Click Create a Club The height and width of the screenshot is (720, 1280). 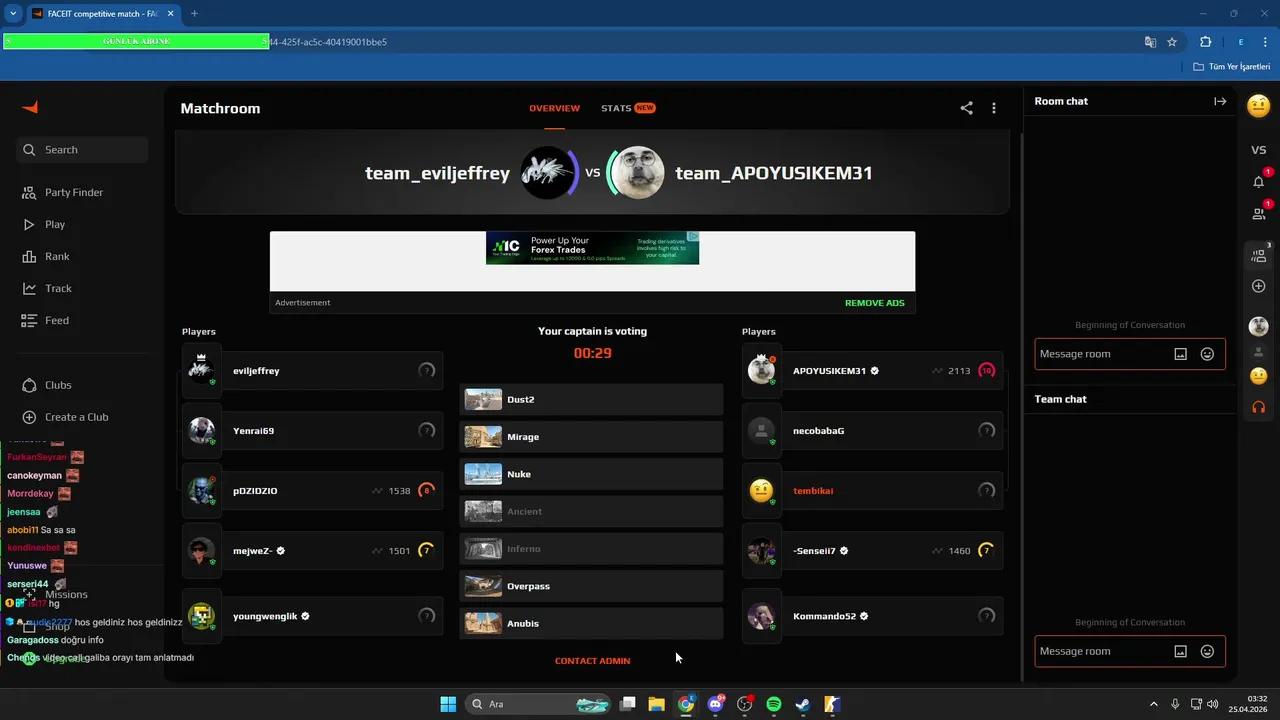76,417
